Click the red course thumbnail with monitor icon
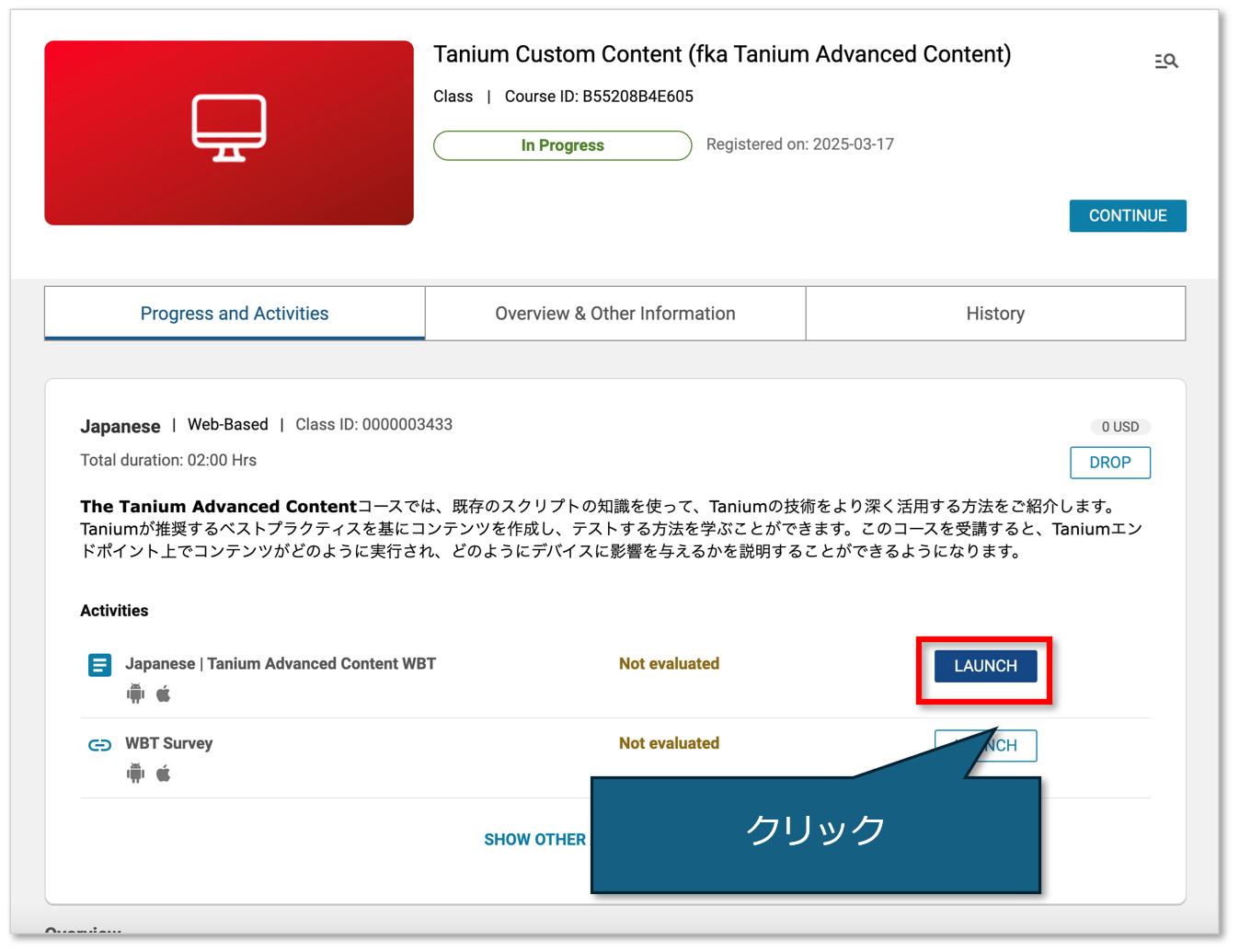 [x=229, y=132]
